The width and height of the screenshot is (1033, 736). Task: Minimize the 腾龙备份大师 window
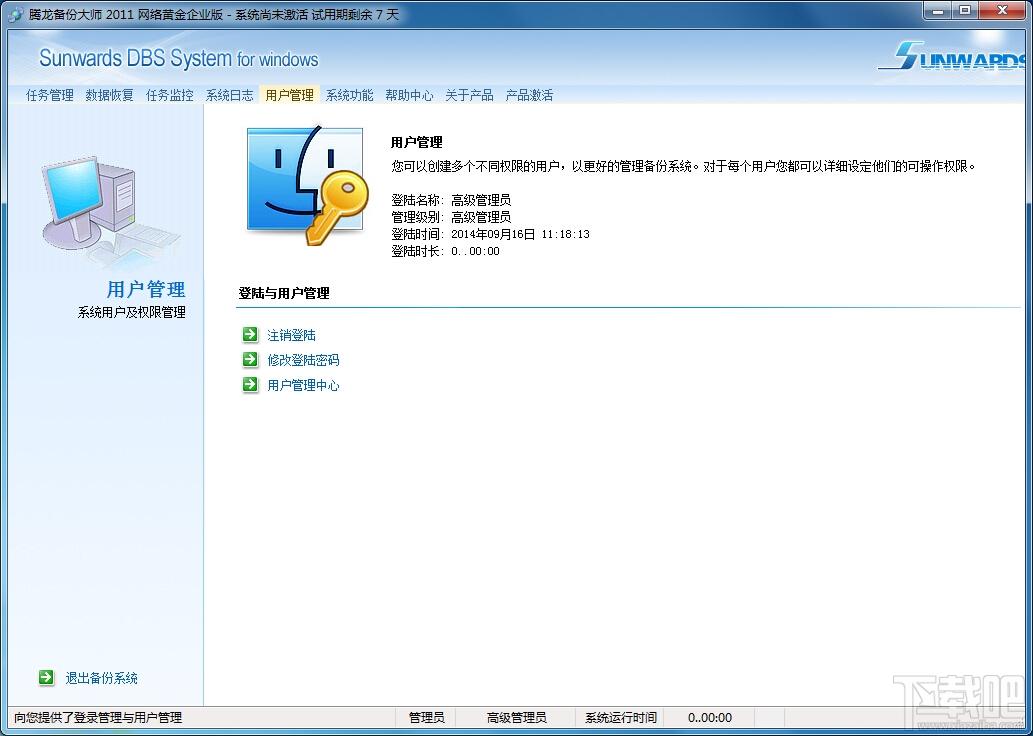(x=936, y=10)
